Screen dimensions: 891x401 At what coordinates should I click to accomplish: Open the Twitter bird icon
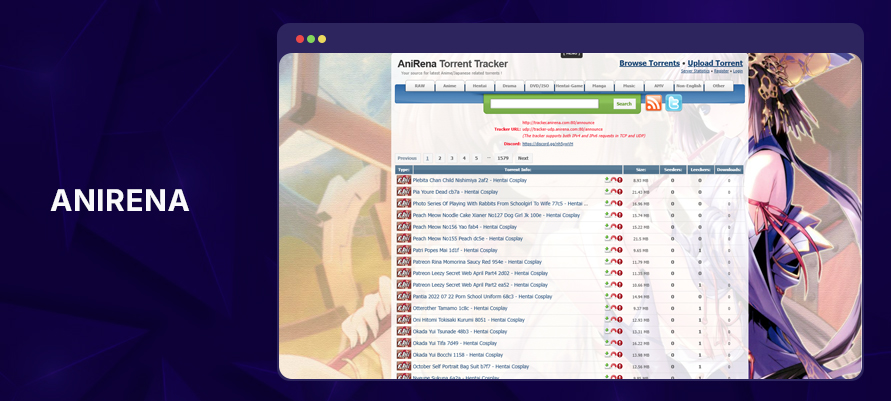point(673,103)
